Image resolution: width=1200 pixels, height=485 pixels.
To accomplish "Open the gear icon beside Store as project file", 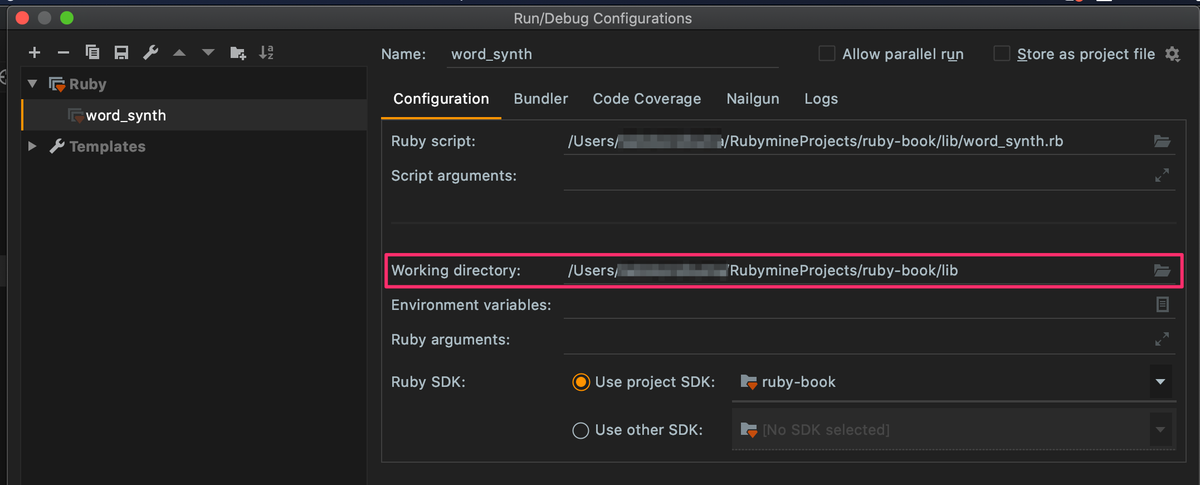I will [x=1173, y=54].
